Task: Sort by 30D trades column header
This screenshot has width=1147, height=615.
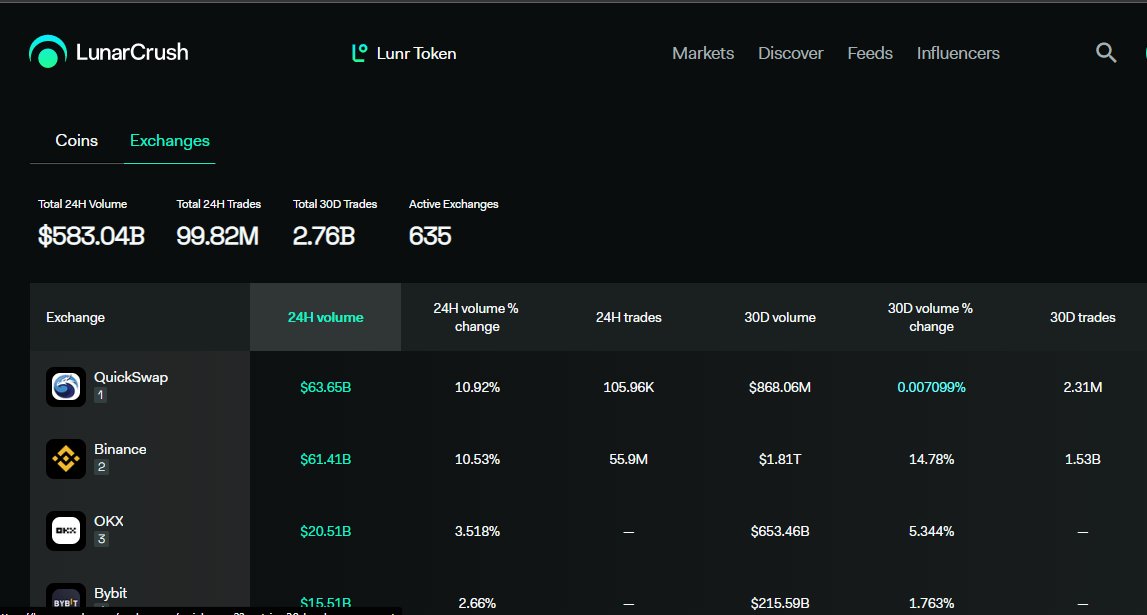Action: pos(1083,317)
